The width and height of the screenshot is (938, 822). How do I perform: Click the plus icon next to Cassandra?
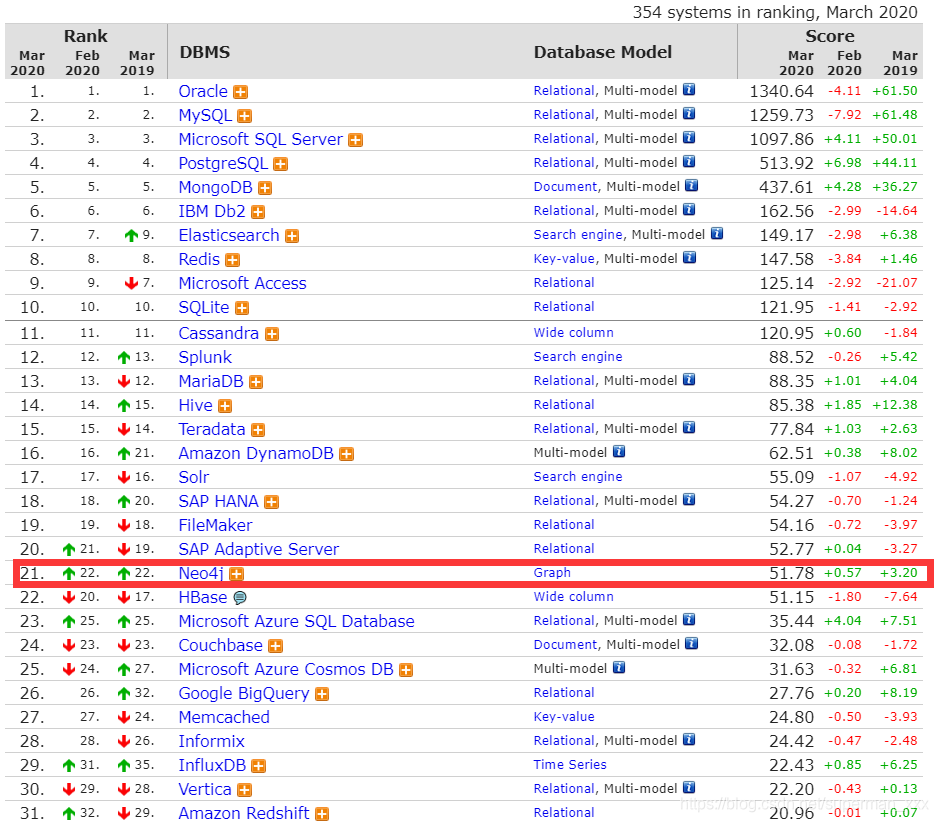pos(272,334)
